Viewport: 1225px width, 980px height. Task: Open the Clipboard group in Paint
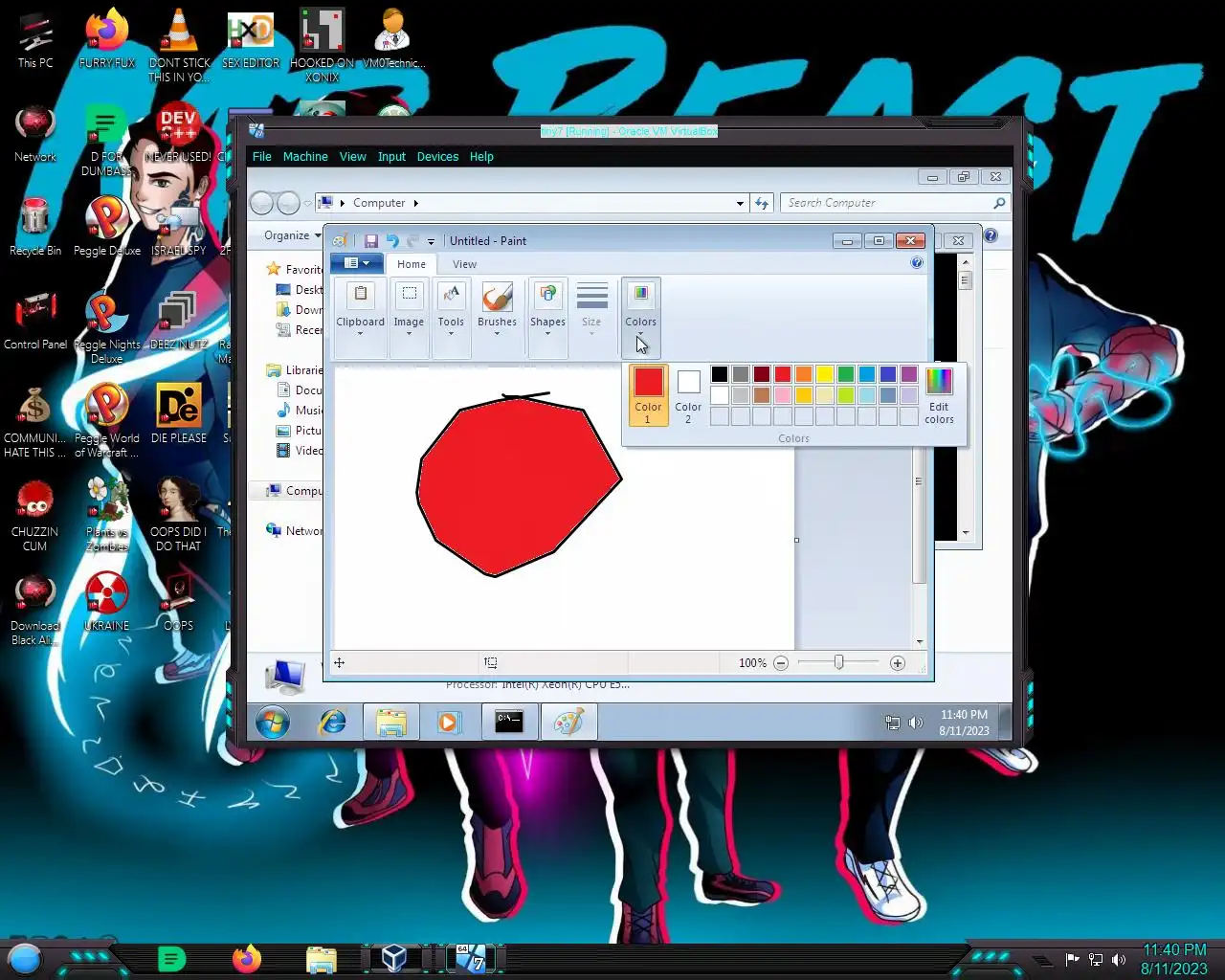(x=360, y=318)
